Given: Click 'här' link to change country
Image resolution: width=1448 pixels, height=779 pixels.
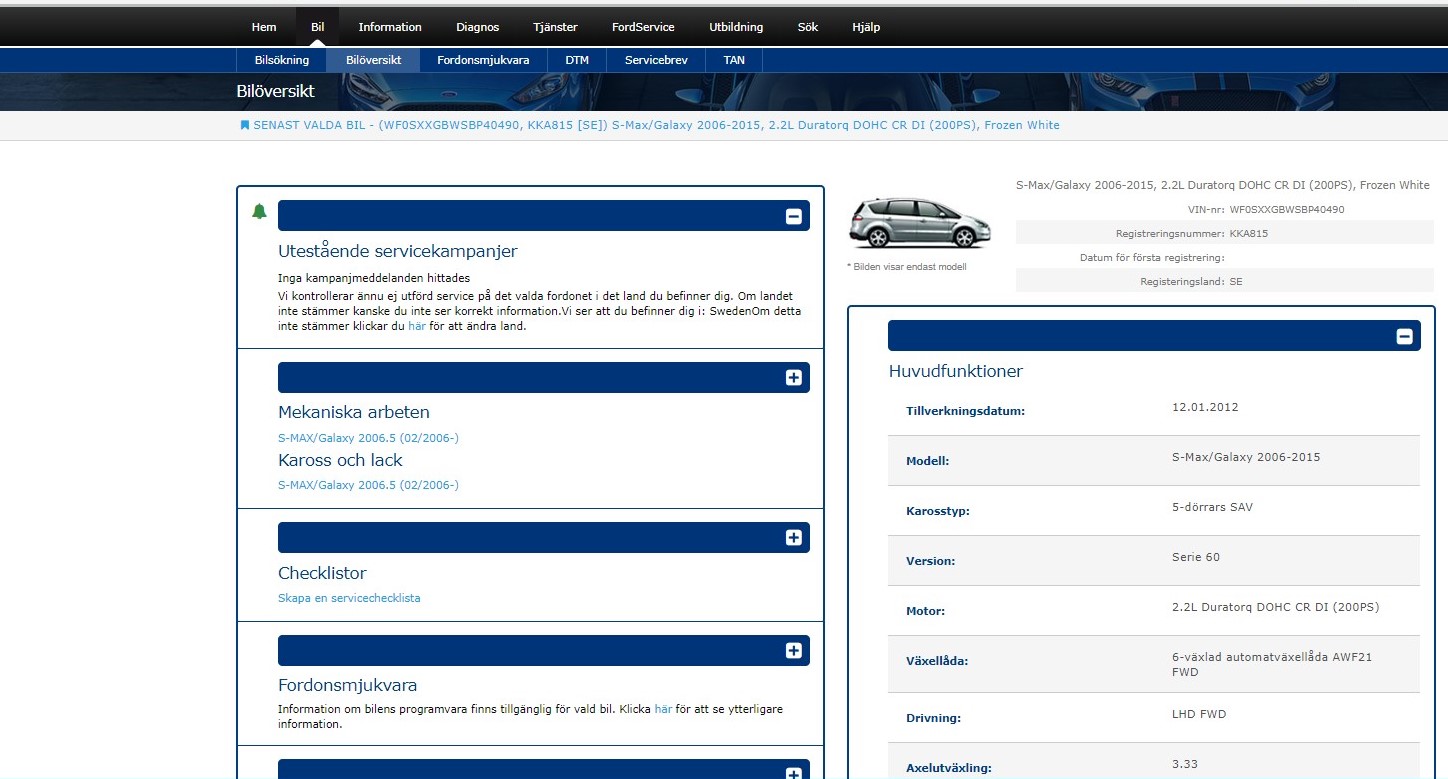Looking at the screenshot, I should click(417, 326).
